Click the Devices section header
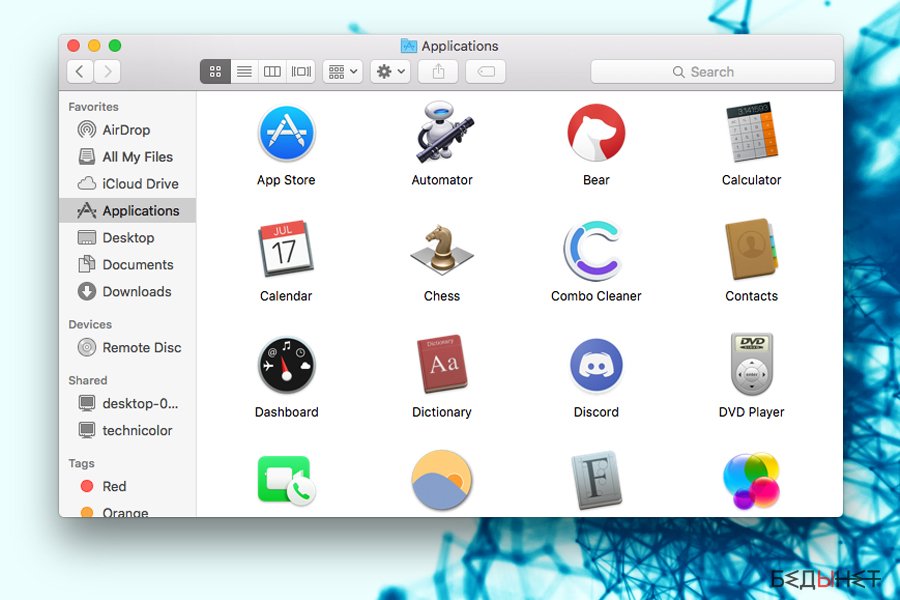Viewport: 900px width, 600px height. (90, 324)
